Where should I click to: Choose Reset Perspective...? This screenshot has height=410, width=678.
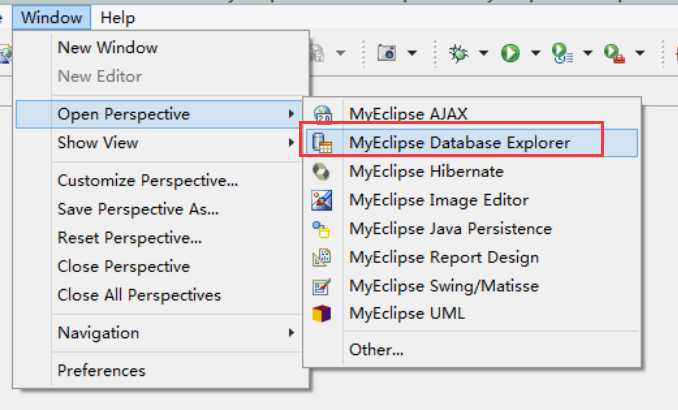130,237
